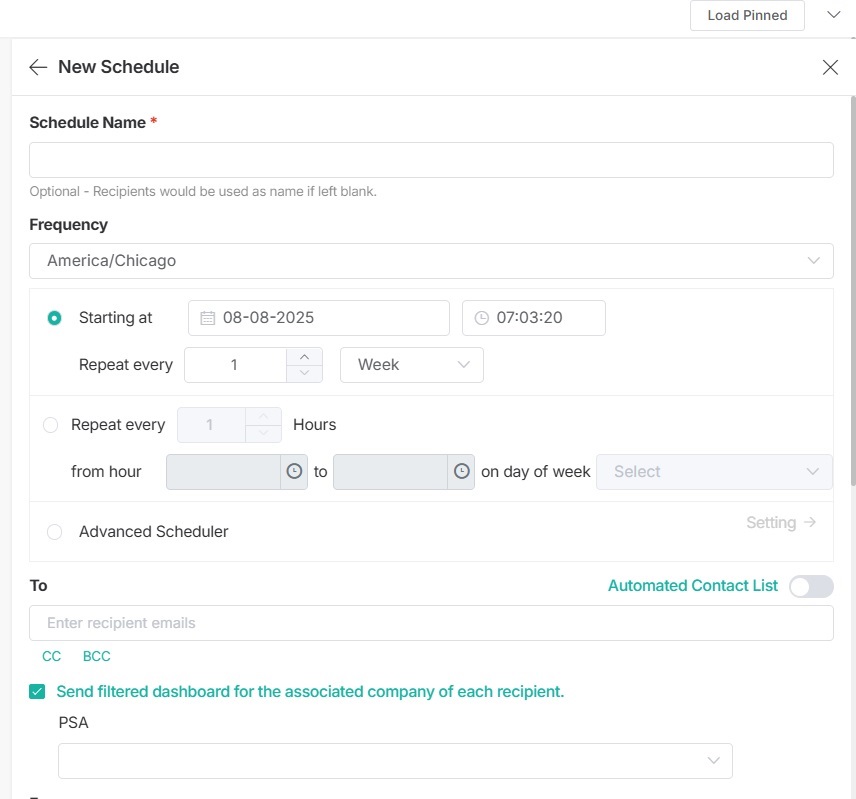Add BCC recipients link
This screenshot has width=856, height=799.
(x=97, y=656)
